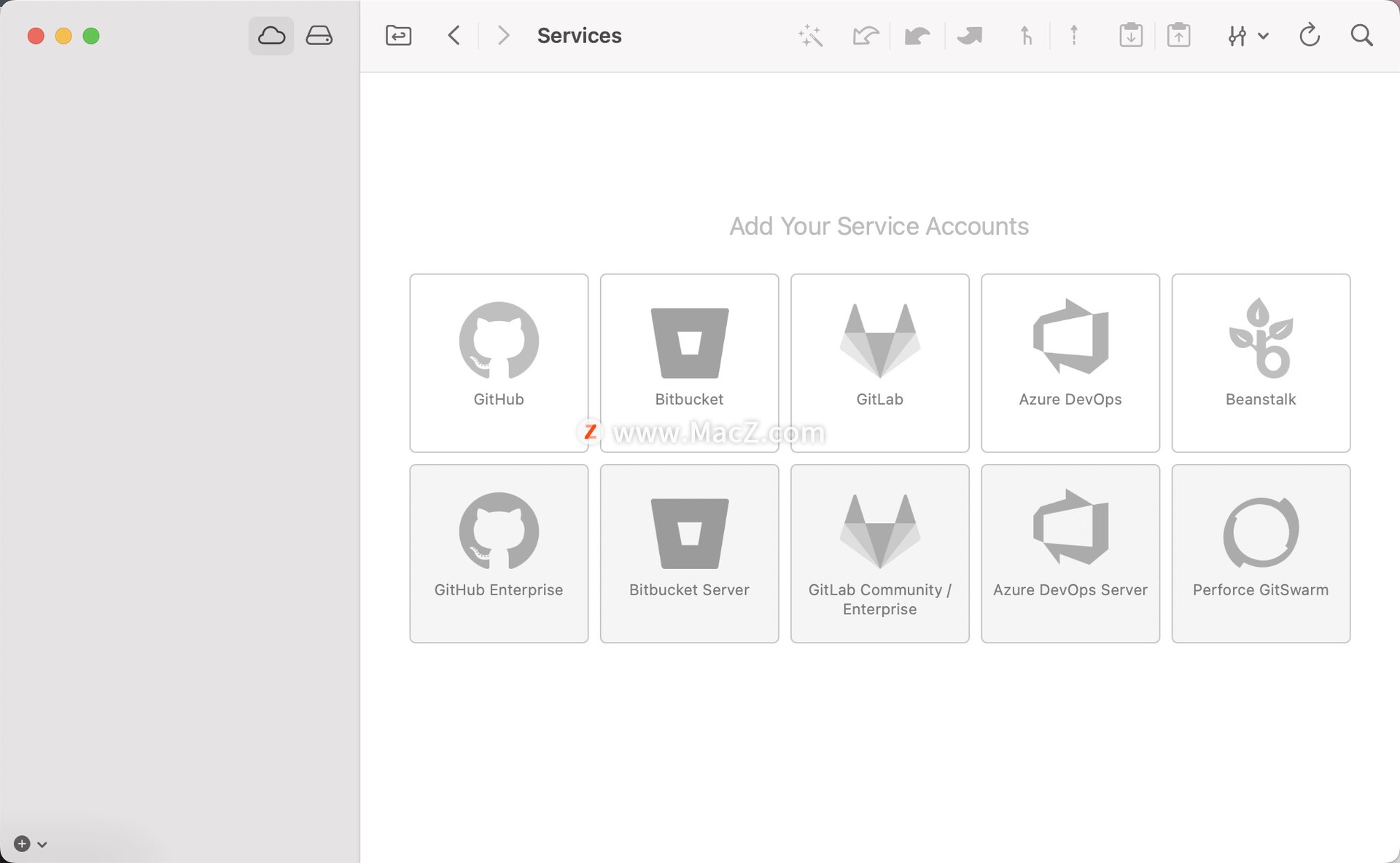Image resolution: width=1400 pixels, height=863 pixels.
Task: Click the Services title in toolbar
Action: tap(579, 35)
